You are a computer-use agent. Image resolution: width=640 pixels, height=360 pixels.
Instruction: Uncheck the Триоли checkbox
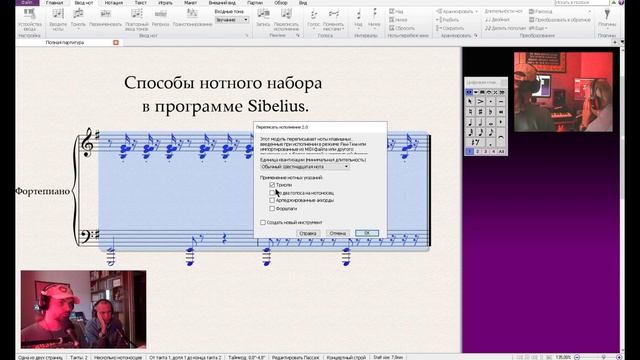click(x=272, y=185)
